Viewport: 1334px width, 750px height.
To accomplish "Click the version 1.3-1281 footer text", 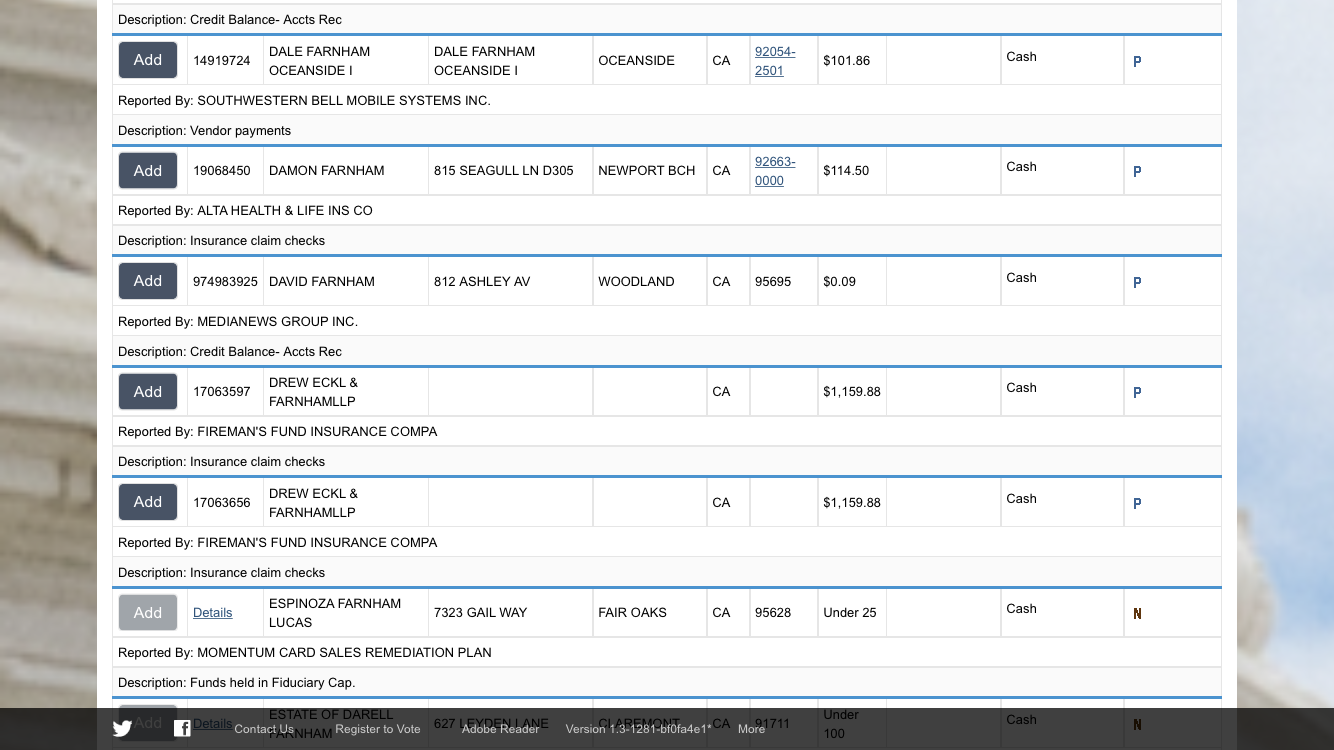I will (x=638, y=729).
